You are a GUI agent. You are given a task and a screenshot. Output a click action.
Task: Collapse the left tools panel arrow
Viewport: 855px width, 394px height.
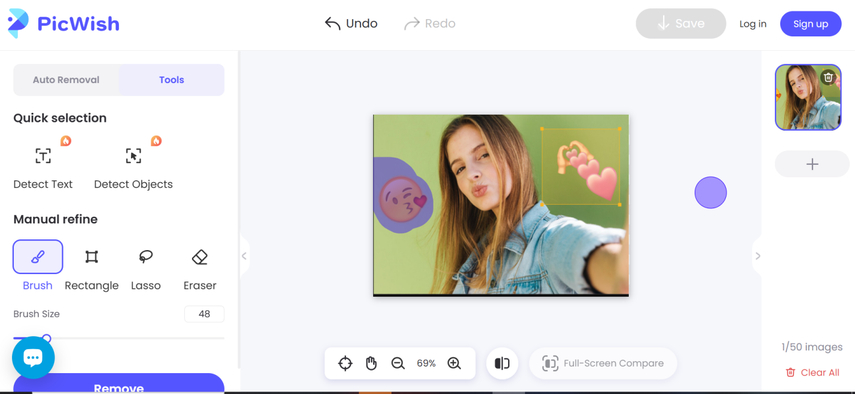pyautogui.click(x=244, y=256)
